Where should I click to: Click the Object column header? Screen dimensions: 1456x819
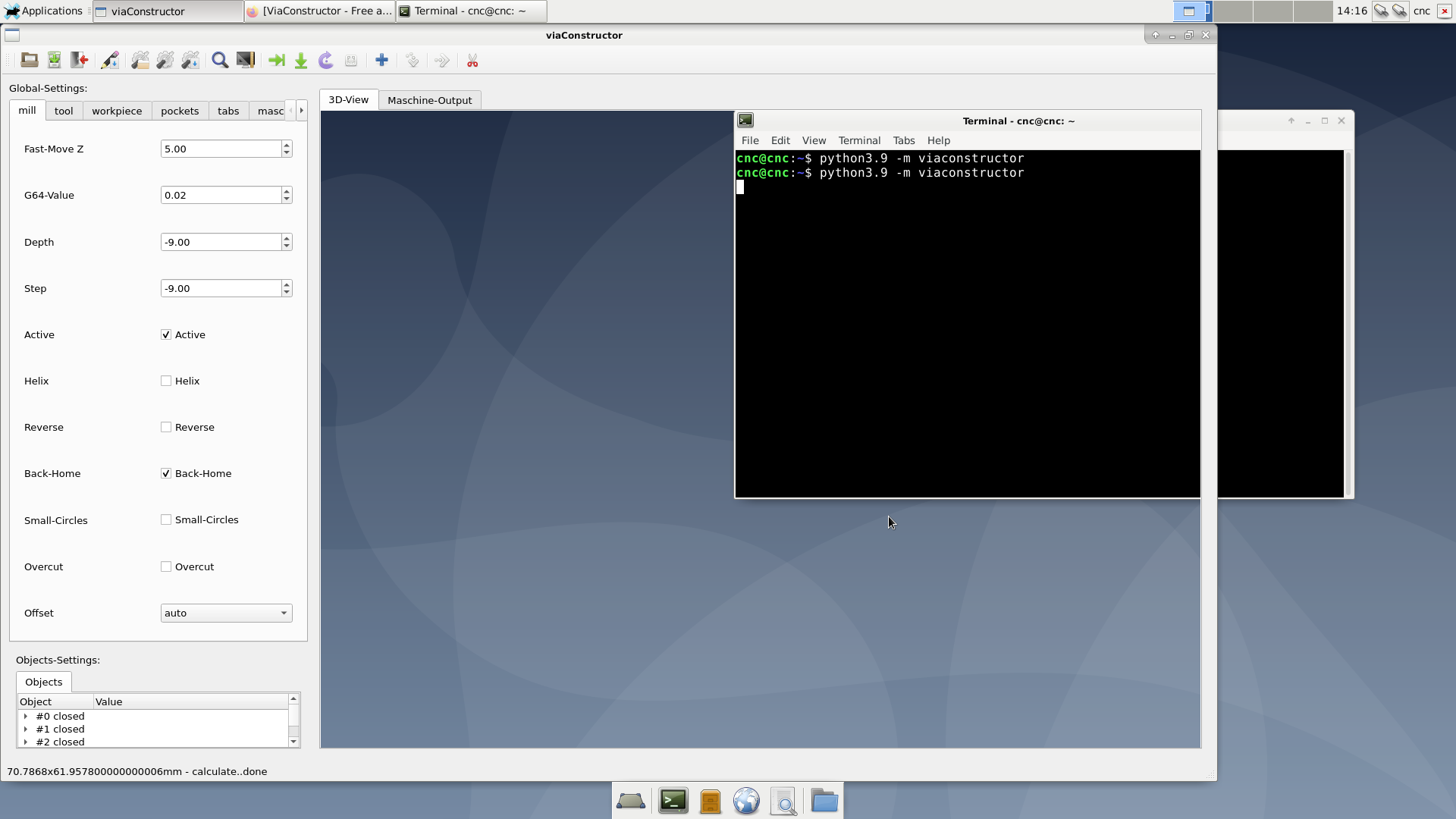coord(55,701)
